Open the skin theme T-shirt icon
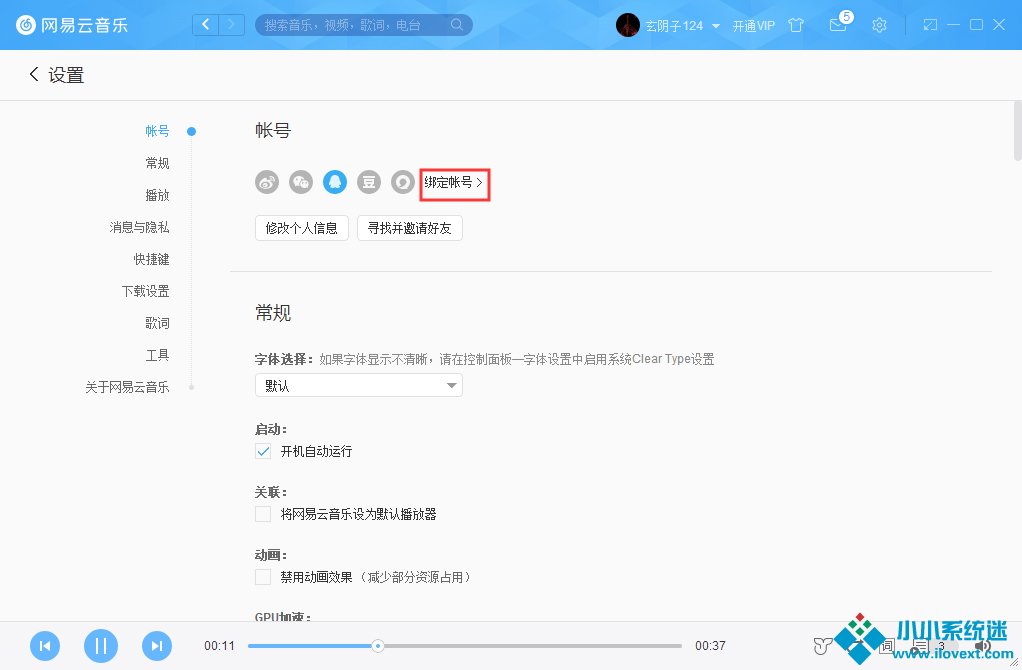Viewport: 1022px width, 670px height. tap(796, 25)
